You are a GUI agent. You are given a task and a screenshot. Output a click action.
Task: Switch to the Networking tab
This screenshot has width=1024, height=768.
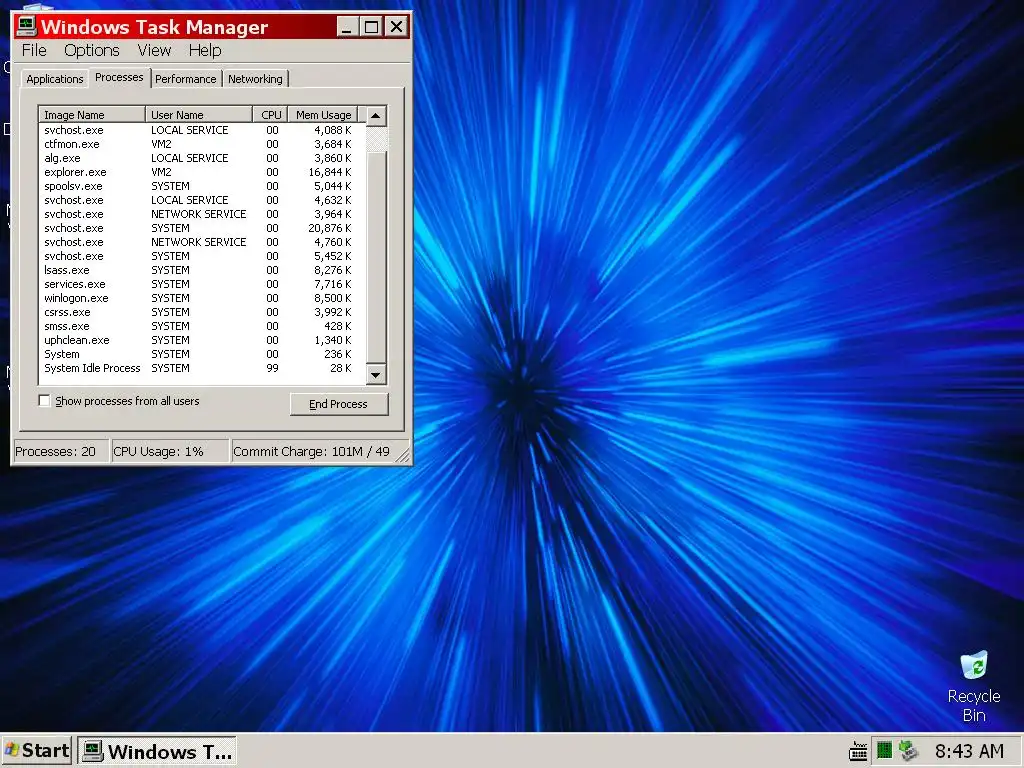(x=255, y=79)
